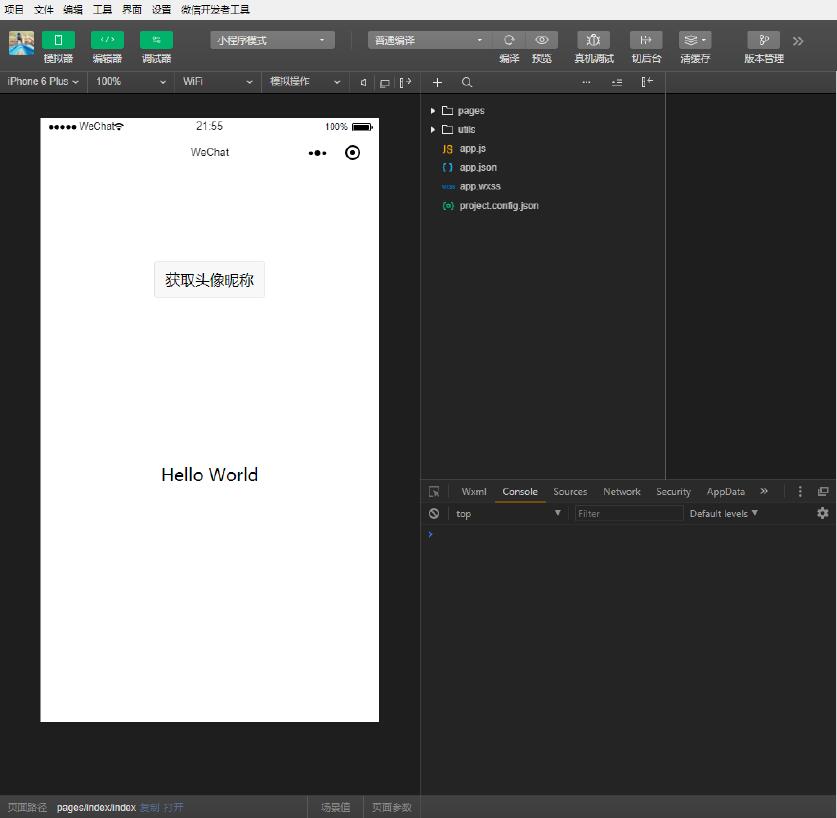
Task: Switch to the Console tab
Action: (520, 492)
